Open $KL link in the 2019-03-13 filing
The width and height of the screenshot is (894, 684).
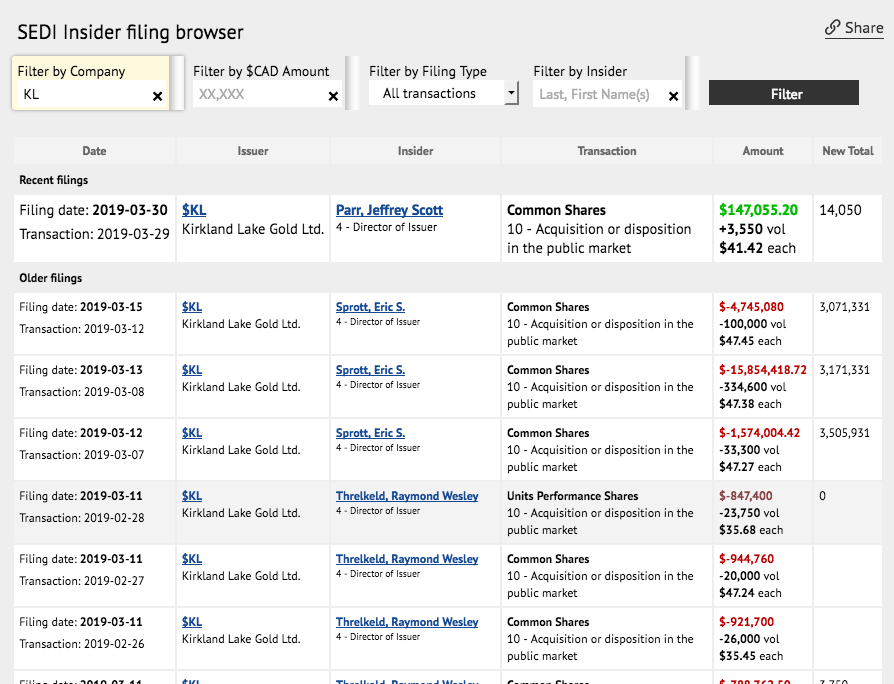[x=192, y=370]
